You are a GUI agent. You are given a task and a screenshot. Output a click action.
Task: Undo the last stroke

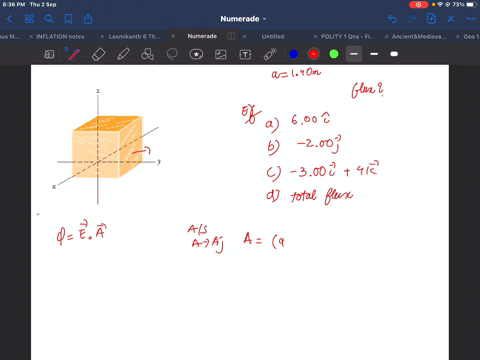coord(392,19)
